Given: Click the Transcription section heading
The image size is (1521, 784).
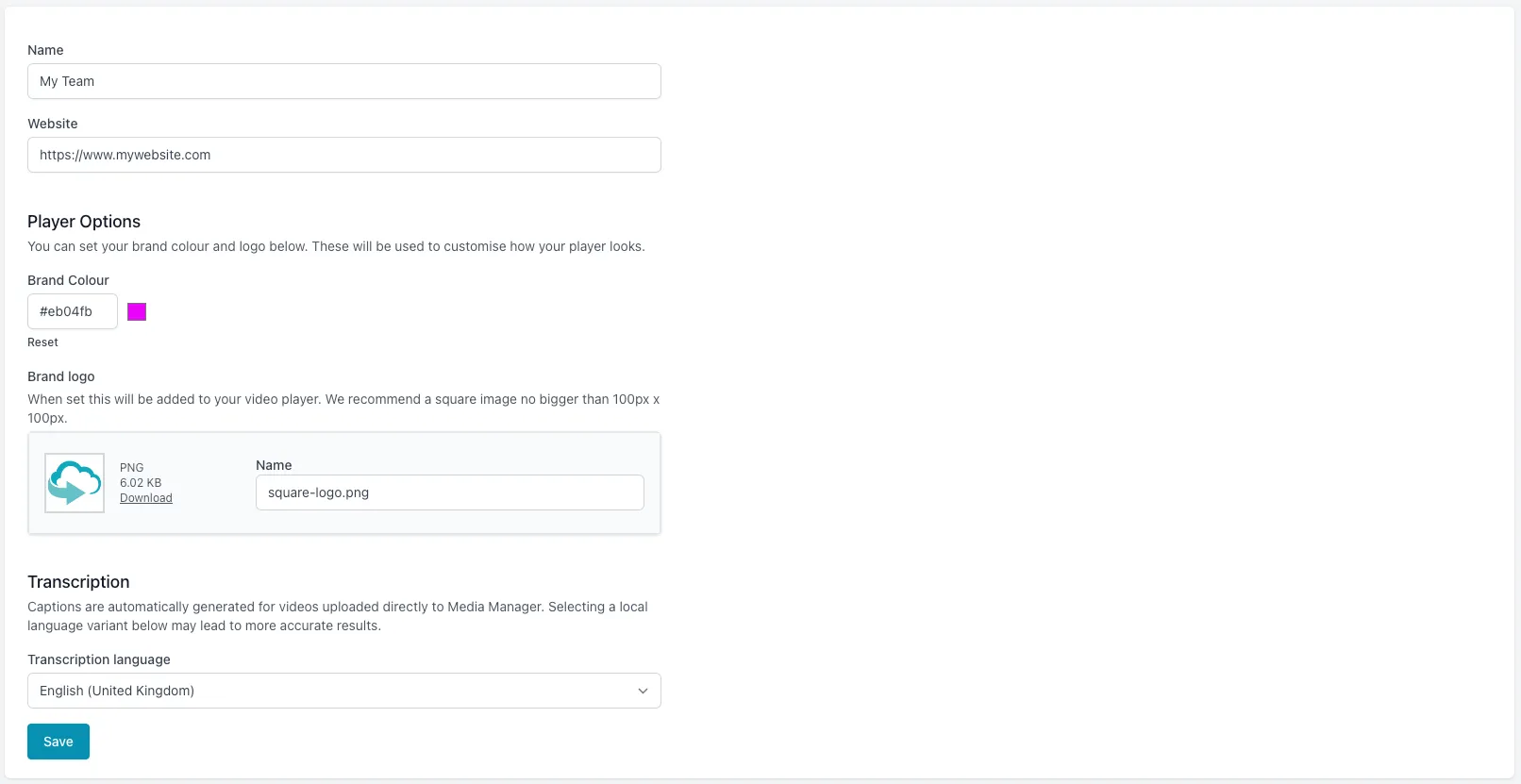Looking at the screenshot, I should pos(78,582).
